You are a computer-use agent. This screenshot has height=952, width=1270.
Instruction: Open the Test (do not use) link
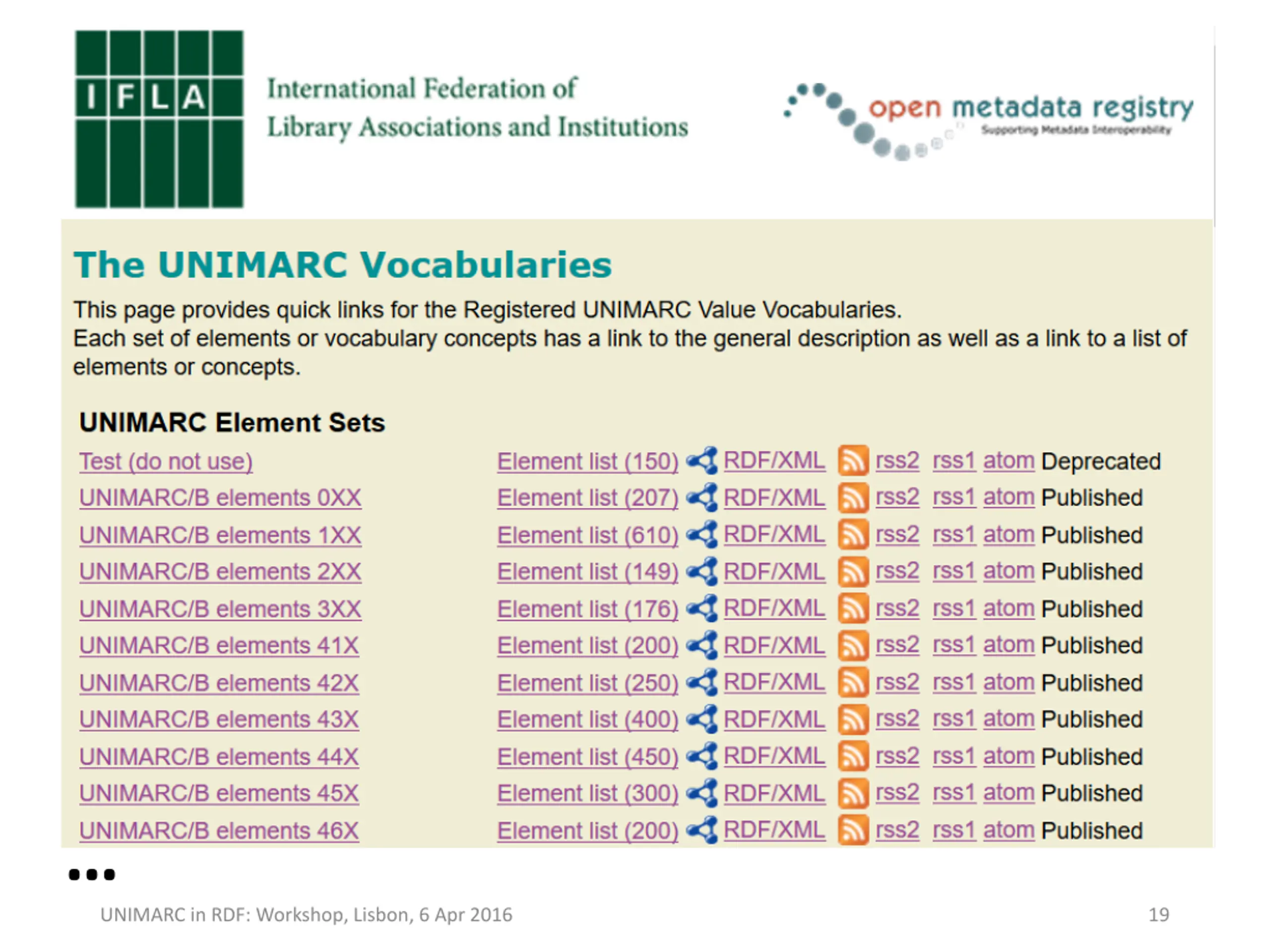pos(166,462)
